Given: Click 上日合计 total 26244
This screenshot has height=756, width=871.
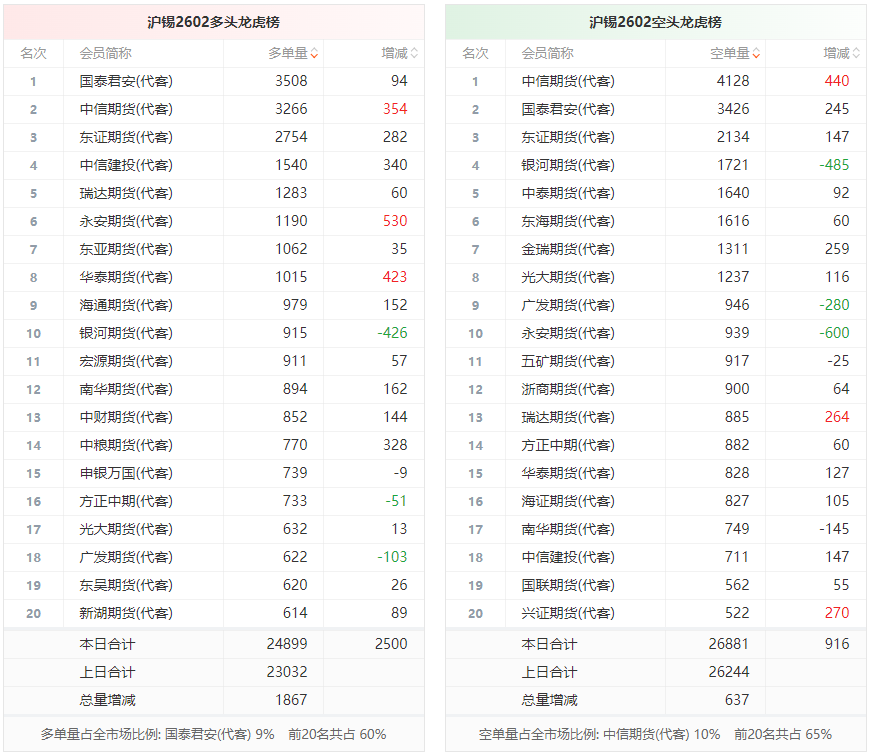Looking at the screenshot, I should coord(729,672).
